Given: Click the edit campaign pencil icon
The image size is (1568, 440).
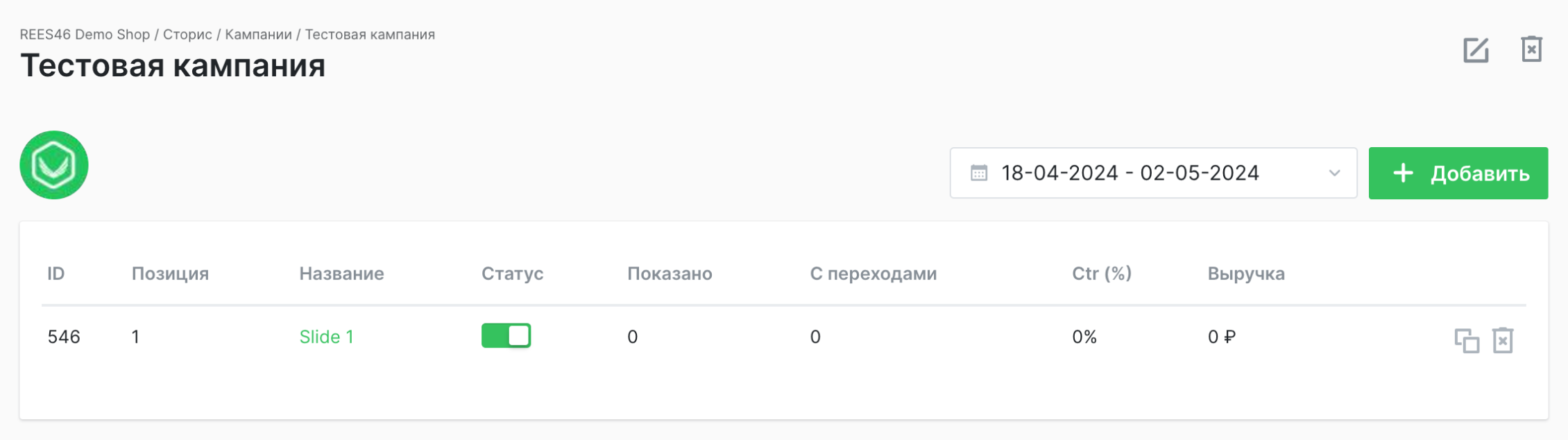Looking at the screenshot, I should pos(1476,51).
